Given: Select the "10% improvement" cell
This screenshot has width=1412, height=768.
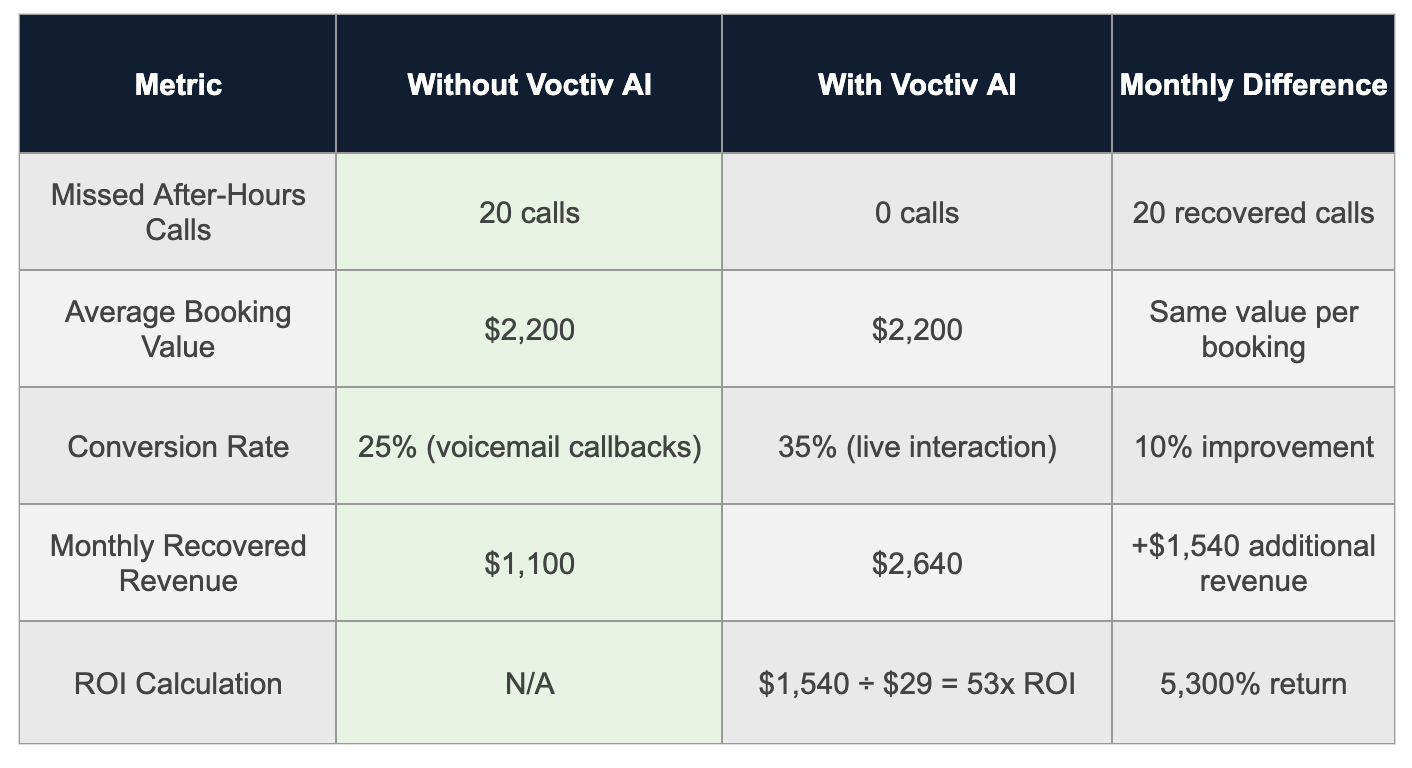Looking at the screenshot, I should point(1253,446).
